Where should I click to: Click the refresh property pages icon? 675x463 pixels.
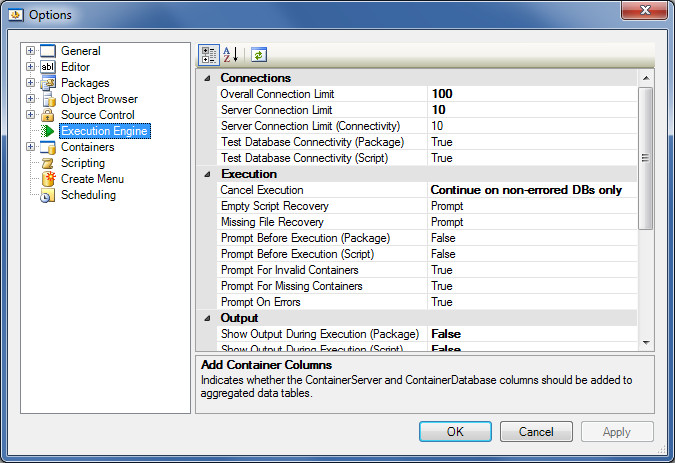tap(259, 54)
